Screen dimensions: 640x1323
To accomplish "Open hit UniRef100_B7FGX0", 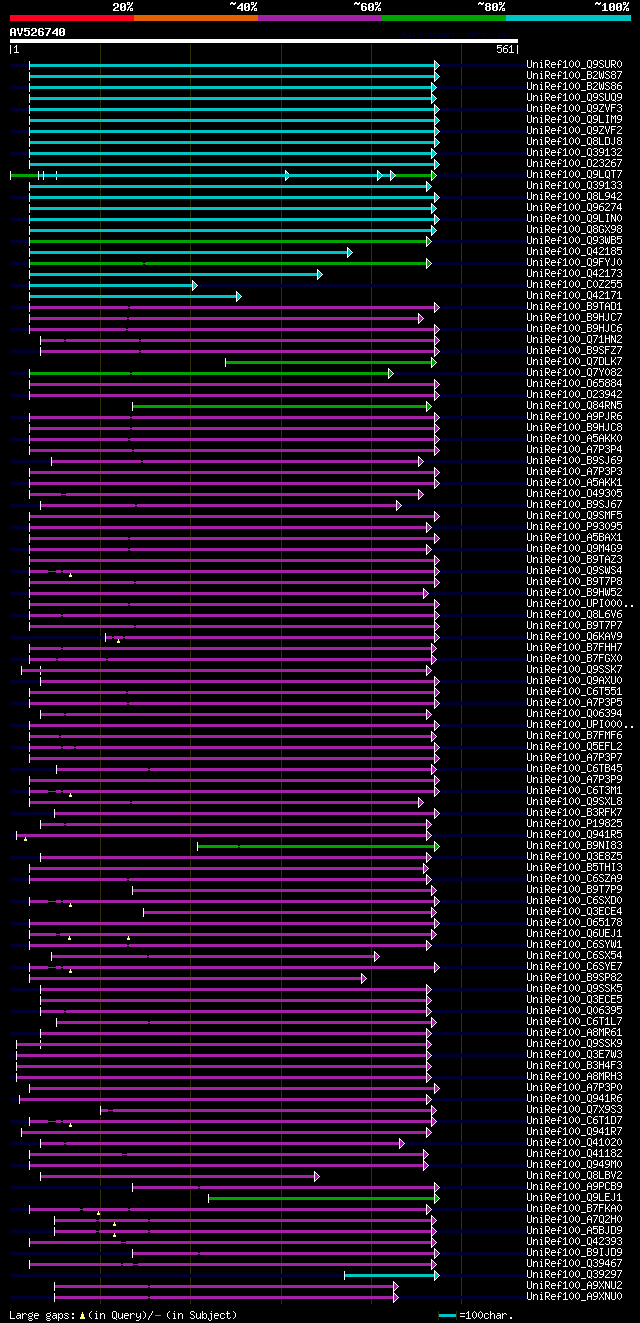I will coord(574,659).
